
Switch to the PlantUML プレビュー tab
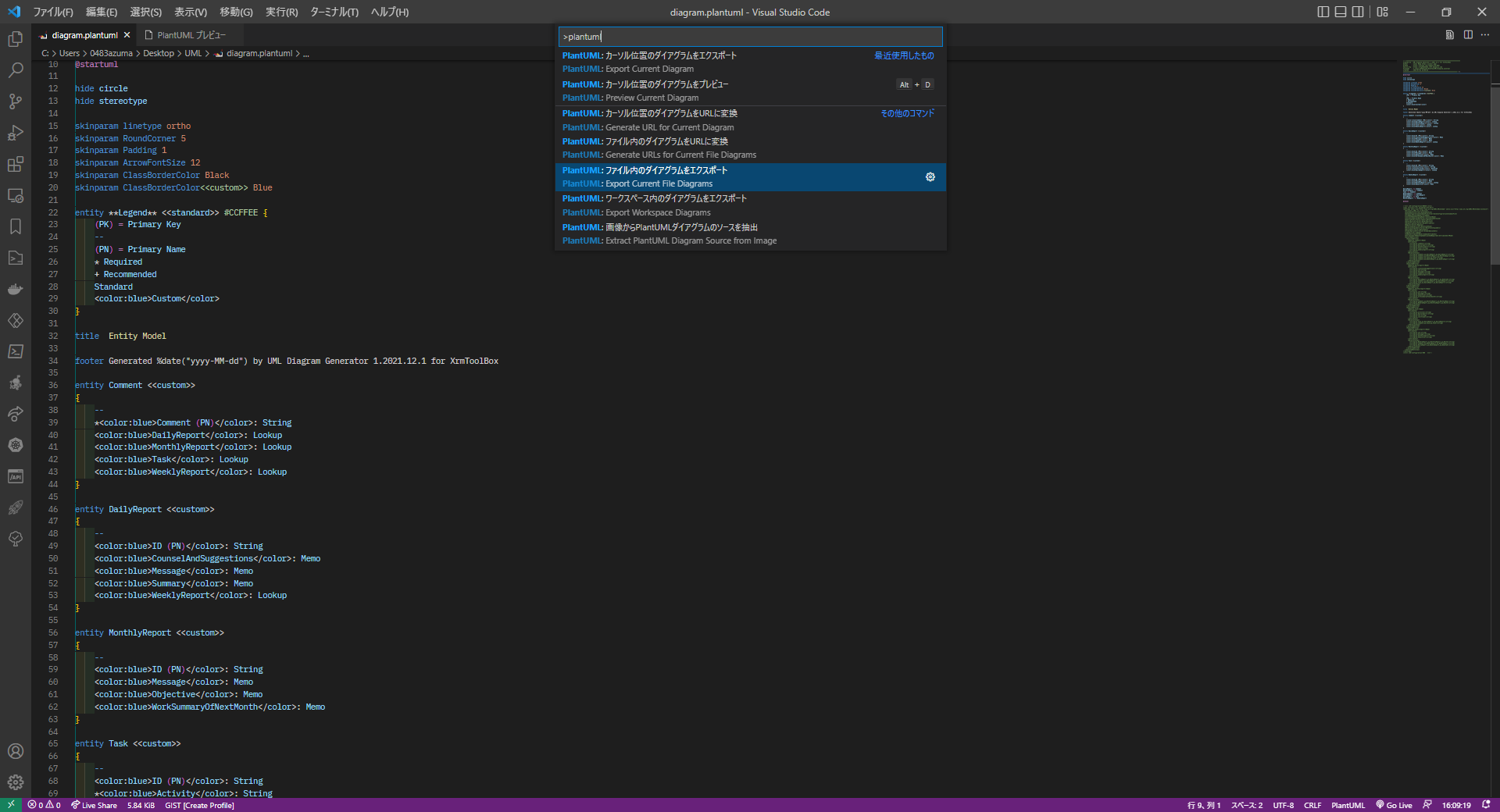click(191, 35)
